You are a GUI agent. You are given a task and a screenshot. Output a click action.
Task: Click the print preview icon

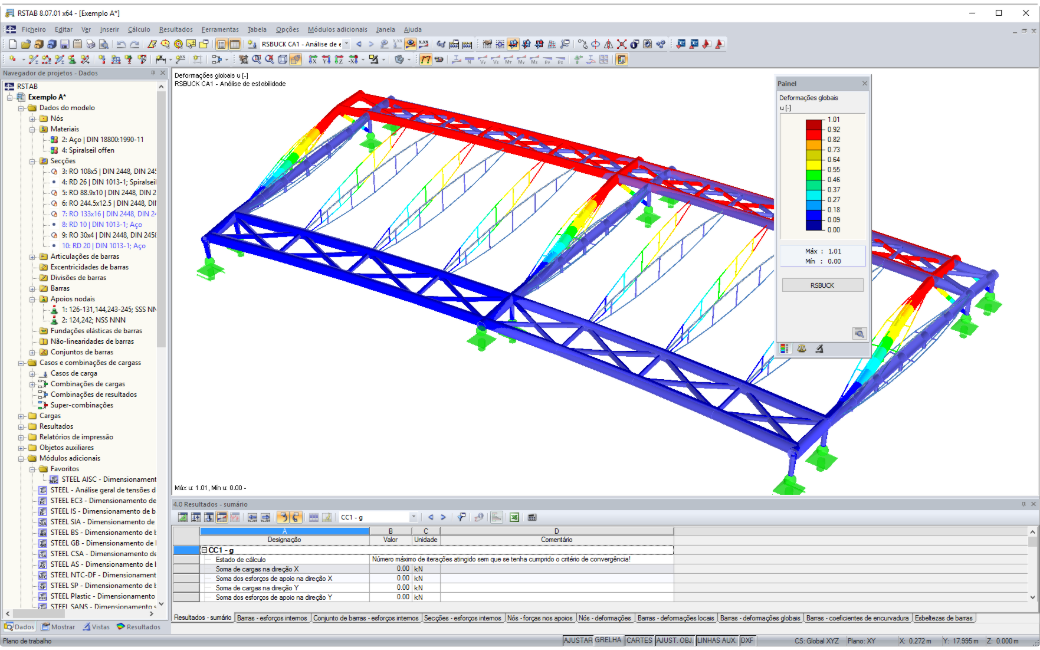click(103, 44)
